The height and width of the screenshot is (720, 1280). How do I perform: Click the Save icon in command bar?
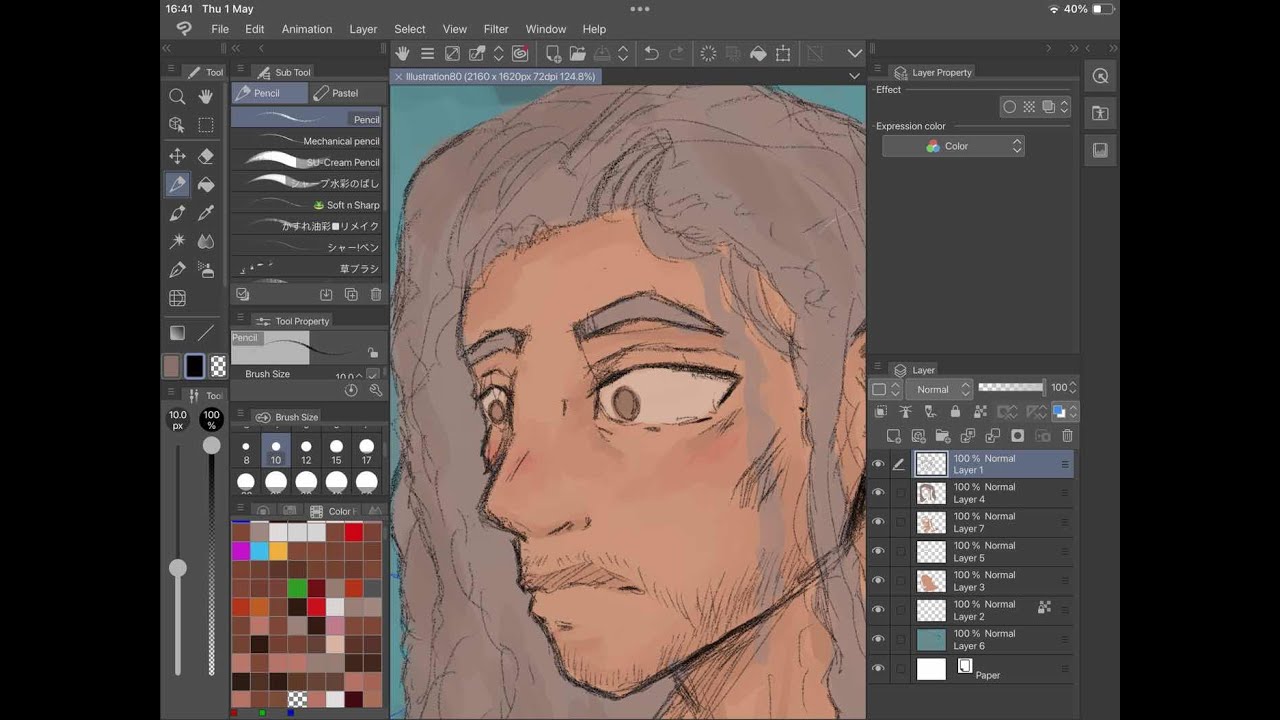pos(602,54)
